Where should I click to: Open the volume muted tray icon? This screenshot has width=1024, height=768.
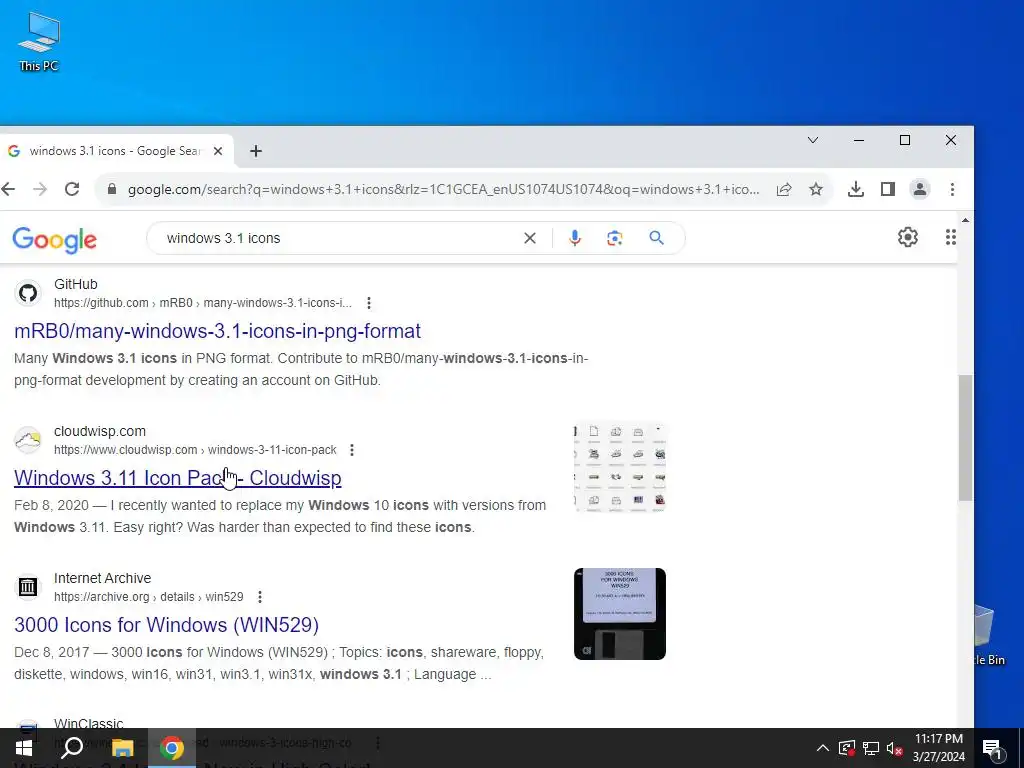coord(895,748)
